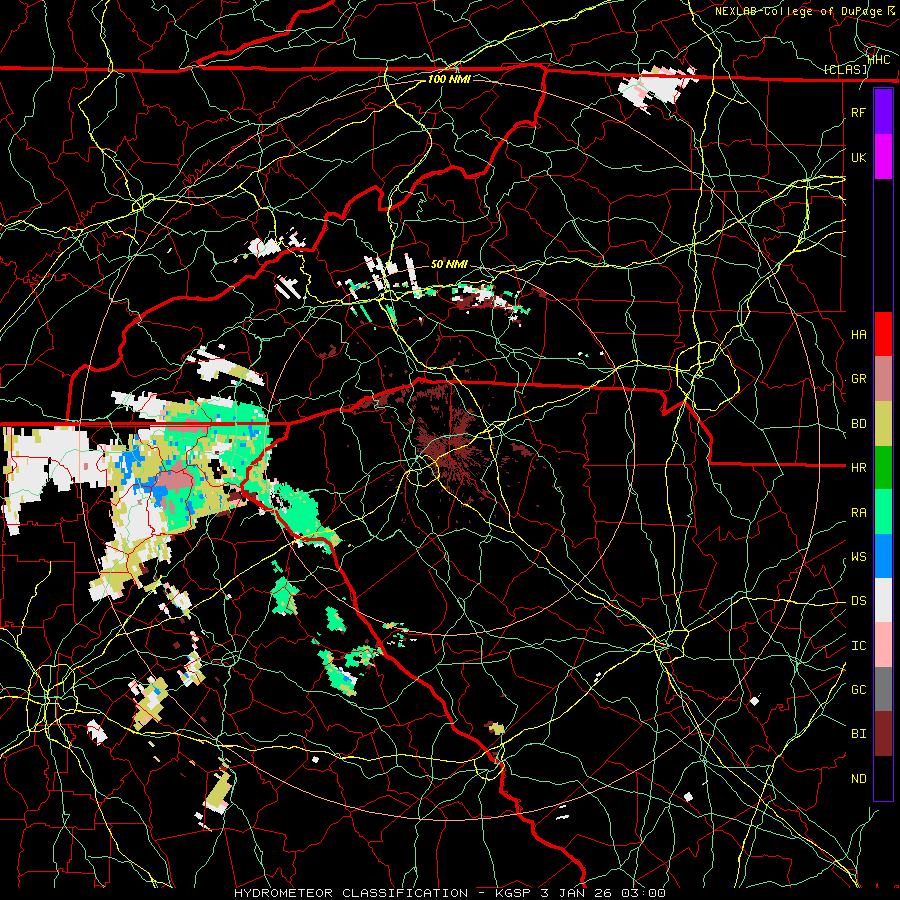
Task: Select the "HR" legend label text
Action: 859,468
